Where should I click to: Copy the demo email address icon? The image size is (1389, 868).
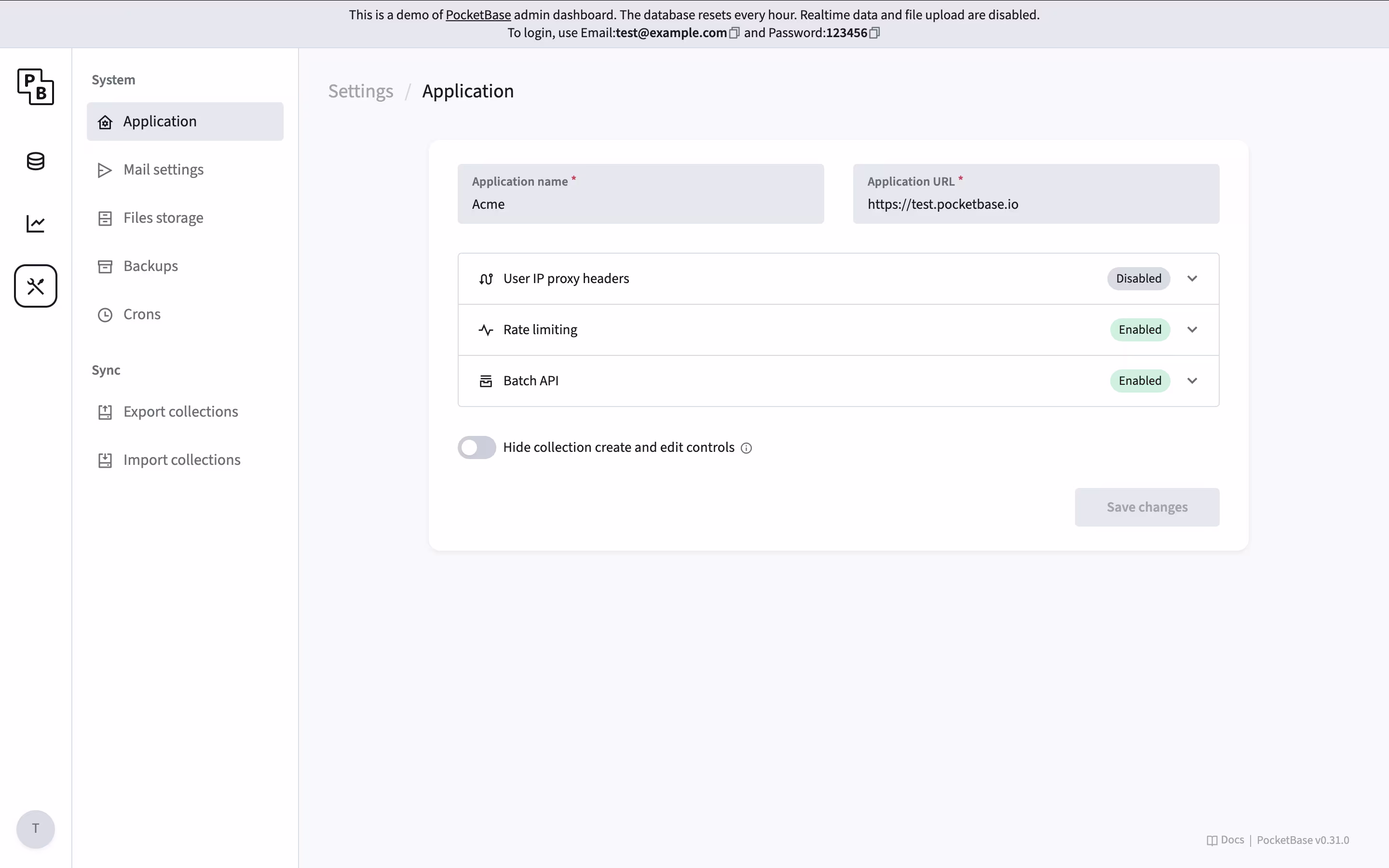click(x=734, y=33)
